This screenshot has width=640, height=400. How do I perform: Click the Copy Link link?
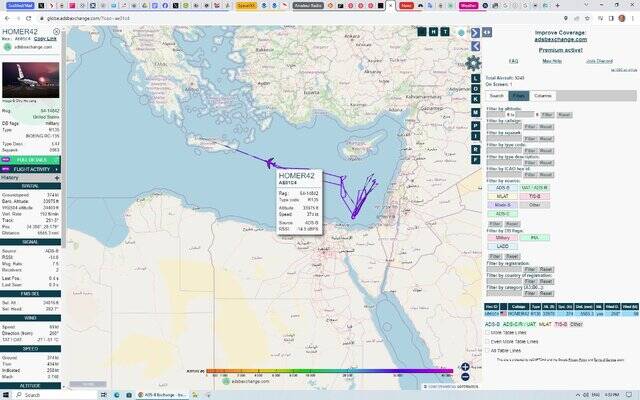[x=45, y=39]
